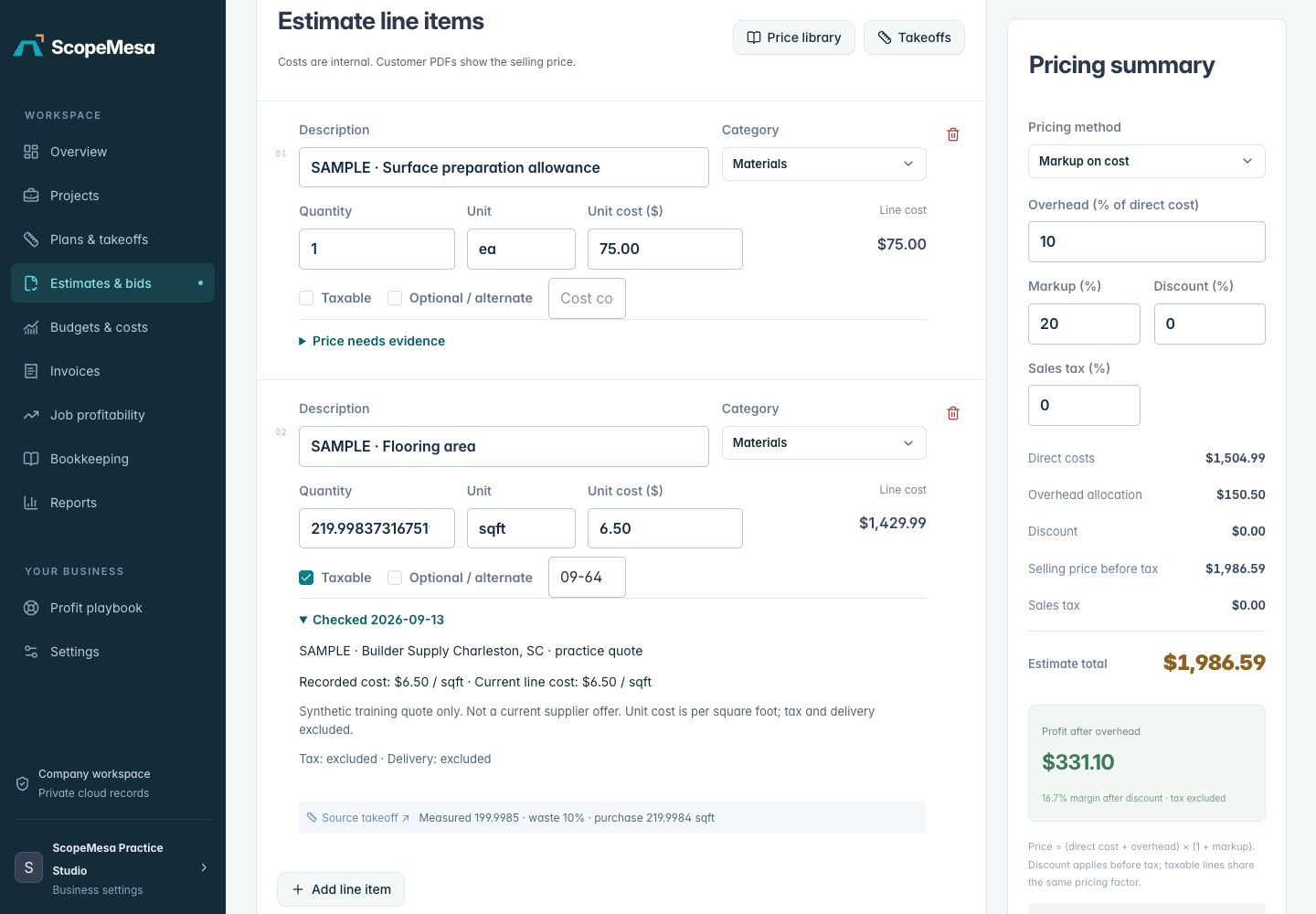The height and width of the screenshot is (914, 1316).
Task: Click the unit field showing ea
Action: pyautogui.click(x=521, y=249)
